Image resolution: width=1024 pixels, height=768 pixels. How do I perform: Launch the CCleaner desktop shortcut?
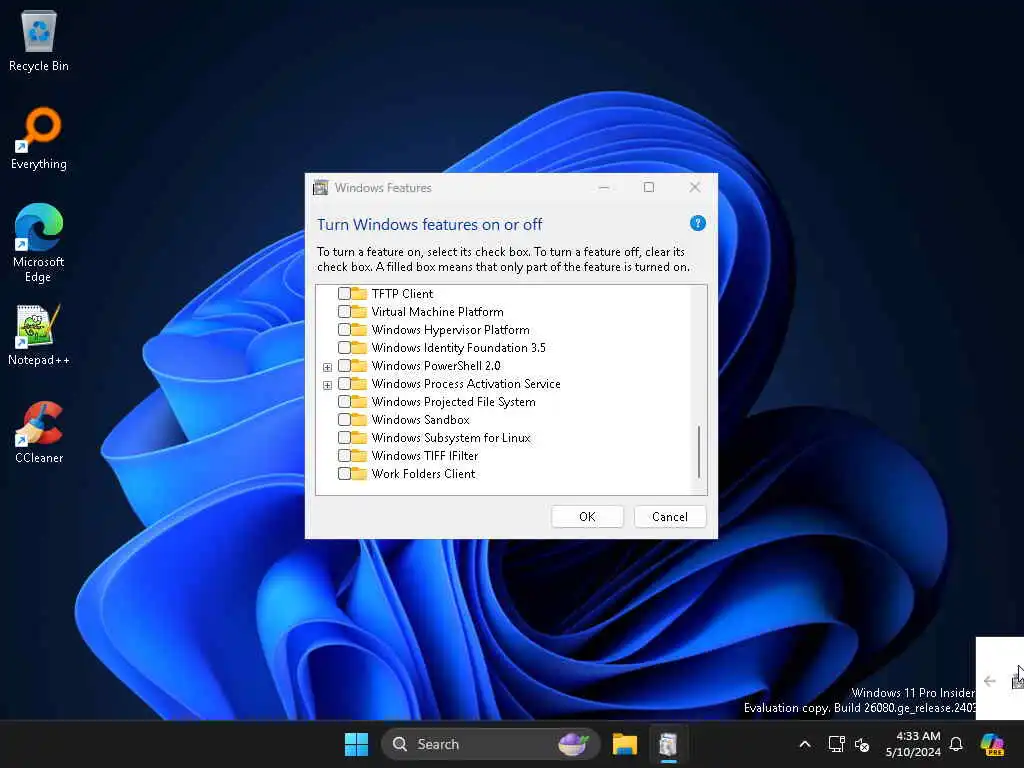tap(39, 432)
